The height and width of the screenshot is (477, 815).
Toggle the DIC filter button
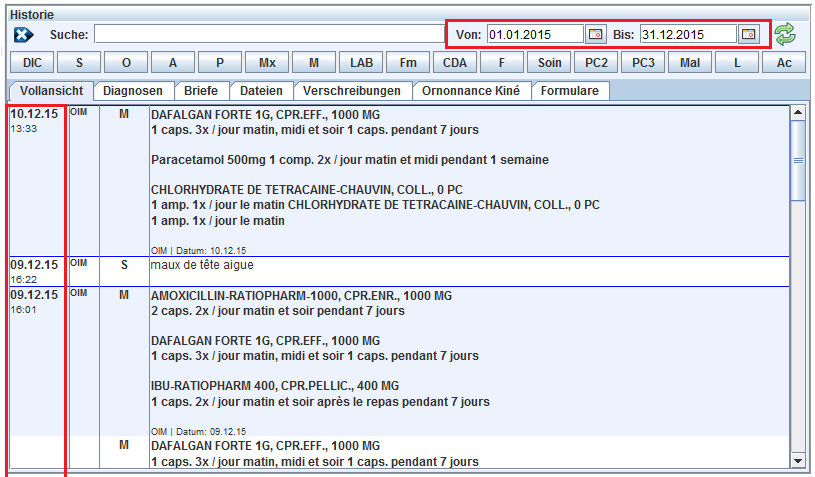pyautogui.click(x=32, y=63)
